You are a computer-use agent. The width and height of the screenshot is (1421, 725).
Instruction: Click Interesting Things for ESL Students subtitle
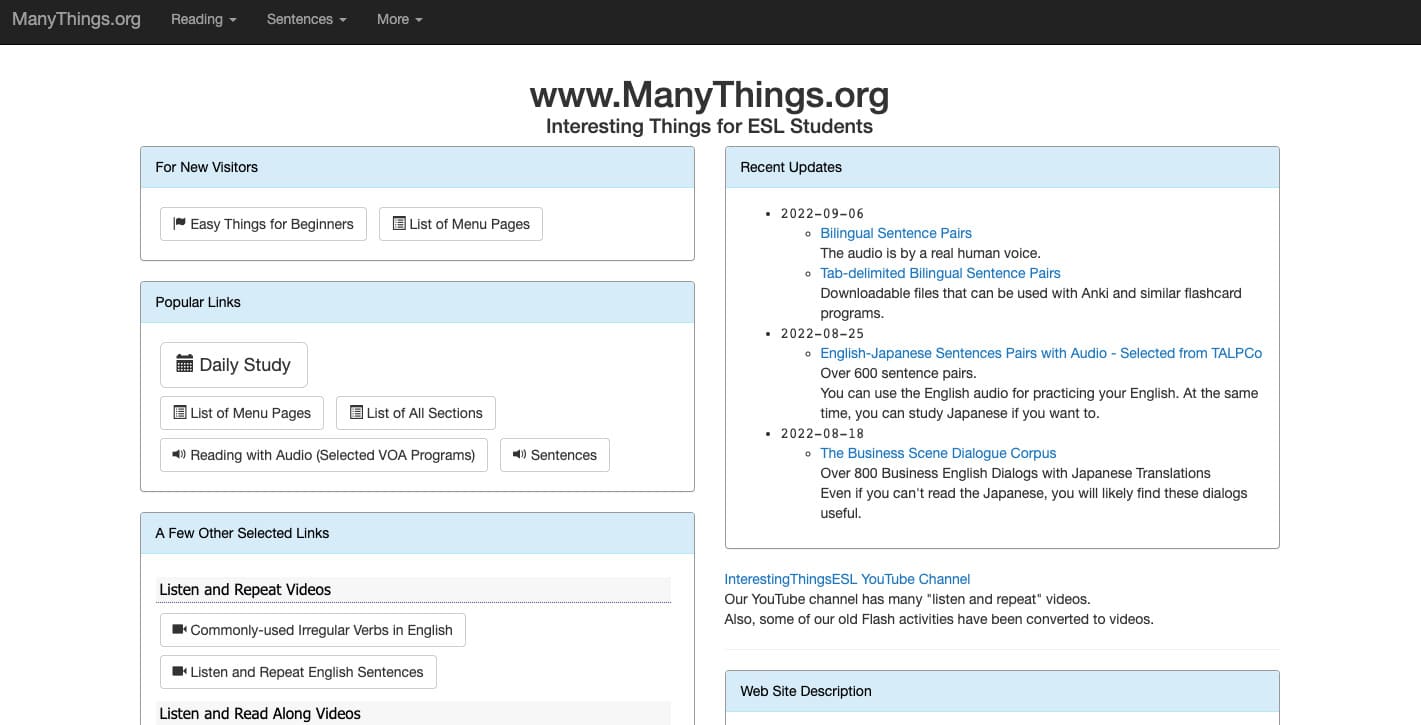(x=709, y=126)
